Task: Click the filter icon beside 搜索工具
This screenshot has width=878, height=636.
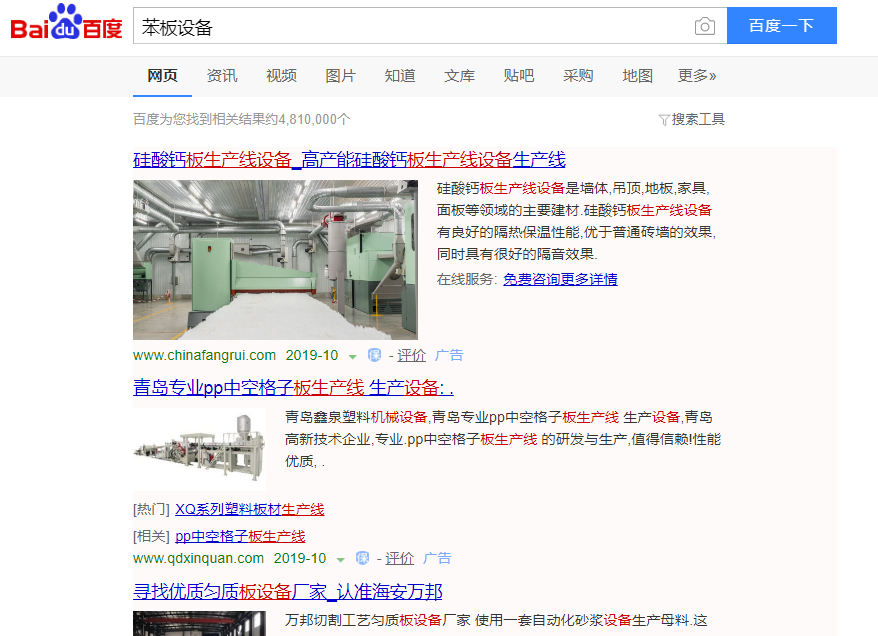Action: coord(663,120)
